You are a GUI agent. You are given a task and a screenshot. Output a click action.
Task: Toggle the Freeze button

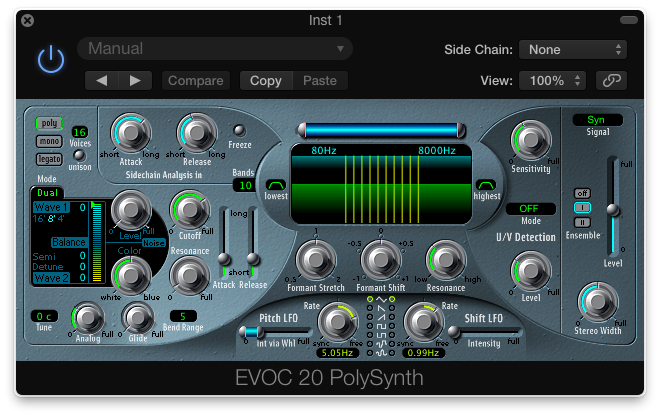(x=239, y=130)
